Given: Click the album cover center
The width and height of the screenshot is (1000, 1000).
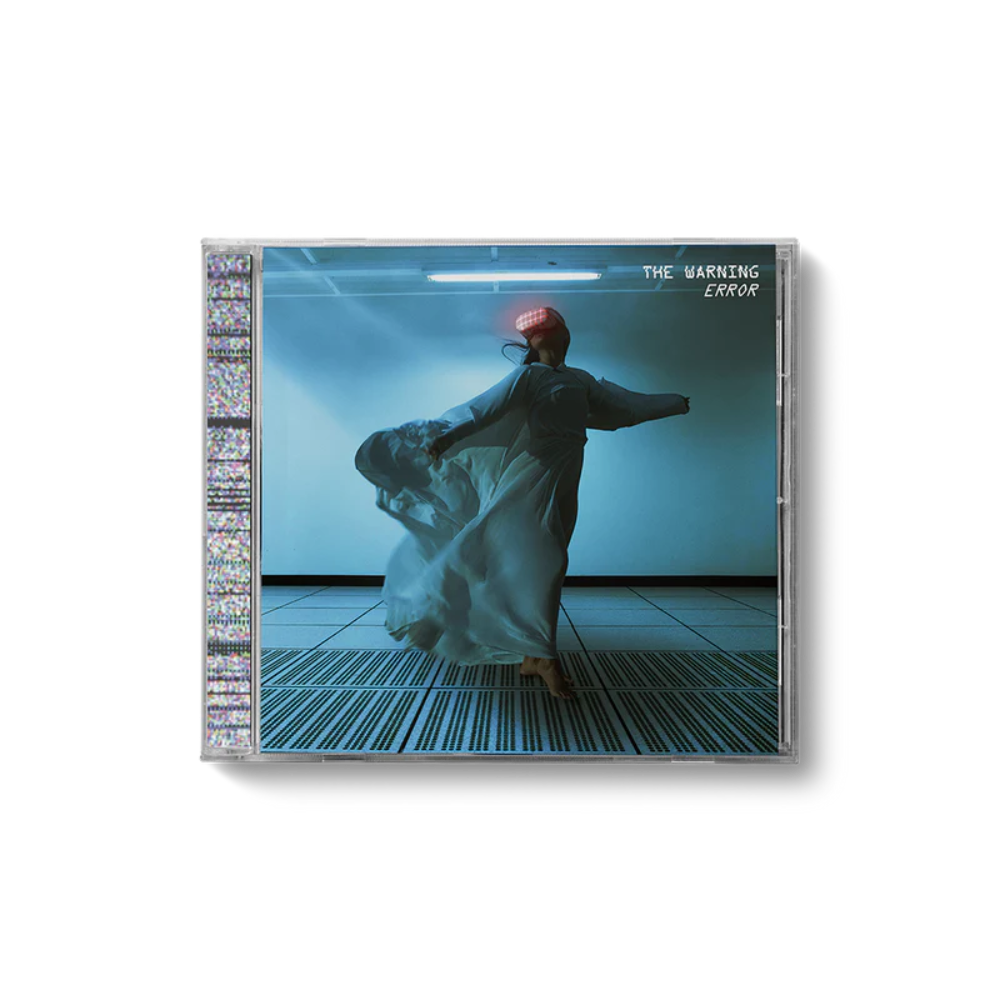Looking at the screenshot, I should point(520,500).
